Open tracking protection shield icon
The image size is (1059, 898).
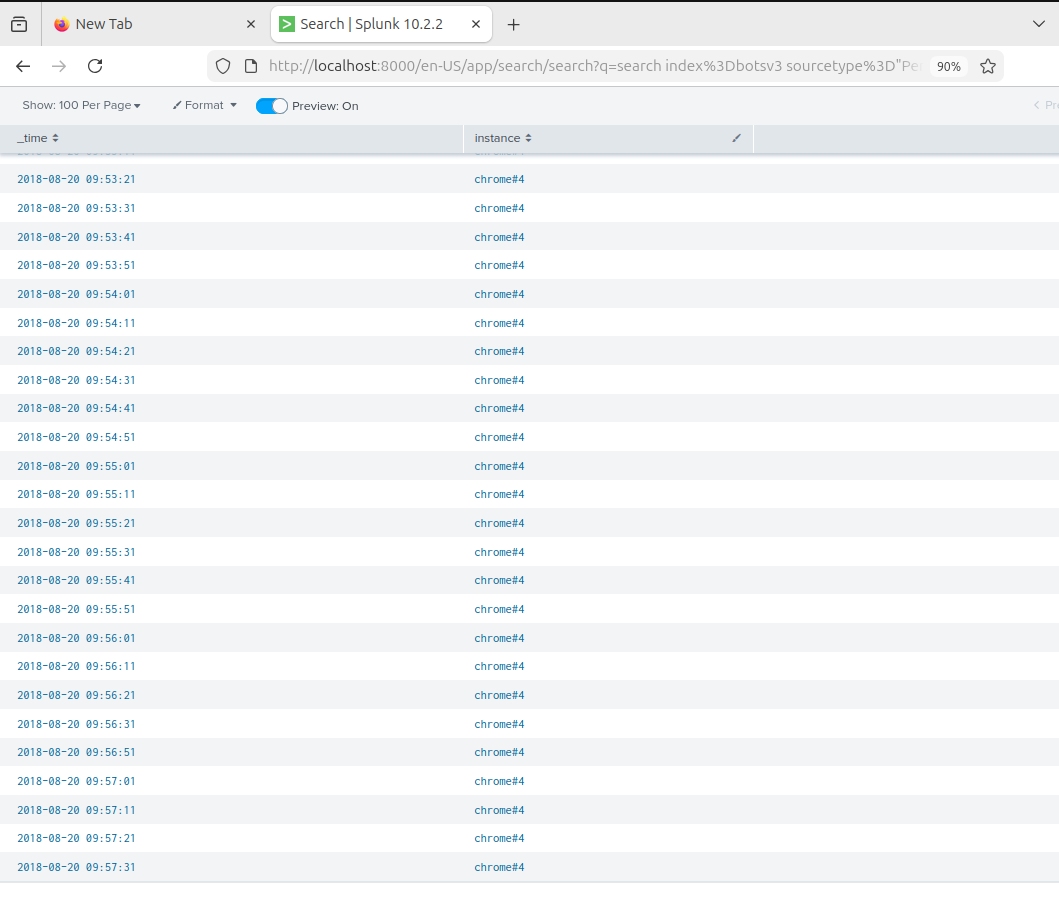click(223, 66)
